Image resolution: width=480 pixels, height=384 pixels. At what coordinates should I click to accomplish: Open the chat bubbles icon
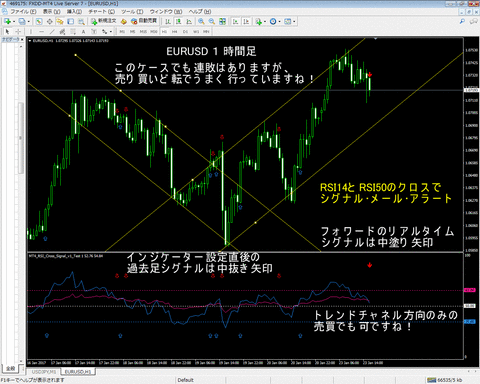point(473,21)
